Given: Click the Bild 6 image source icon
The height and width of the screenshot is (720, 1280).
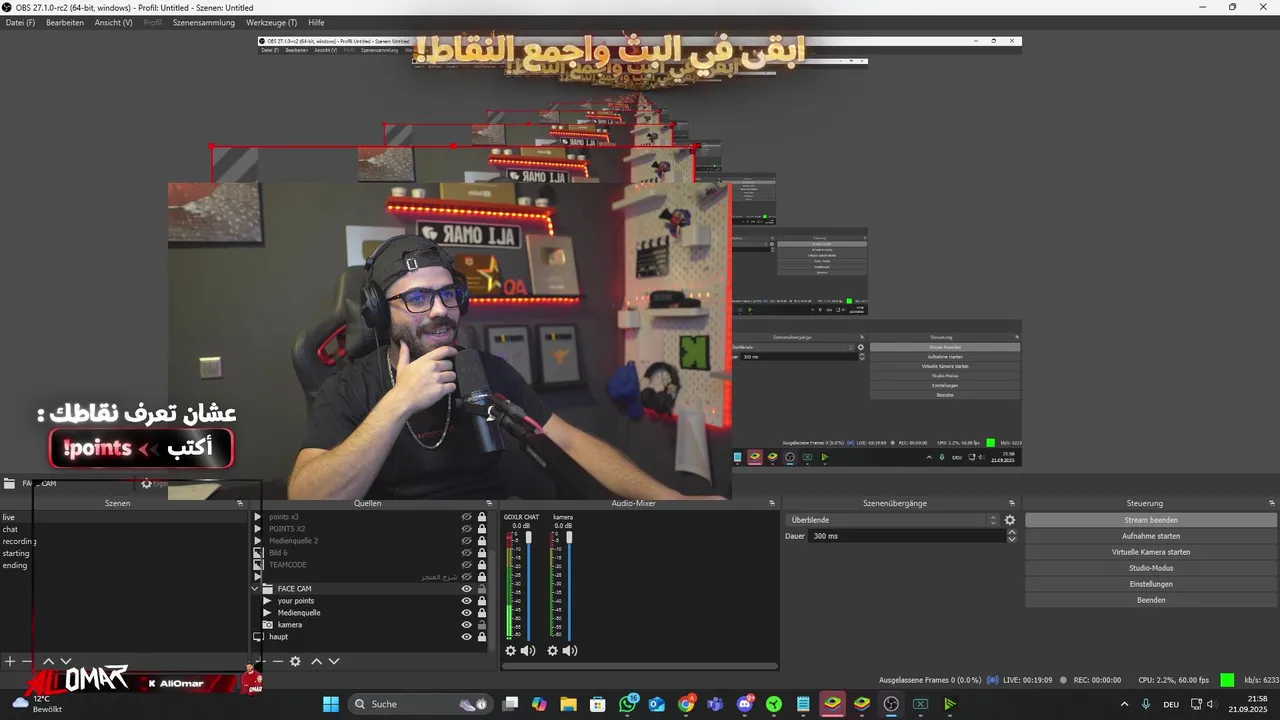Looking at the screenshot, I should click(258, 553).
